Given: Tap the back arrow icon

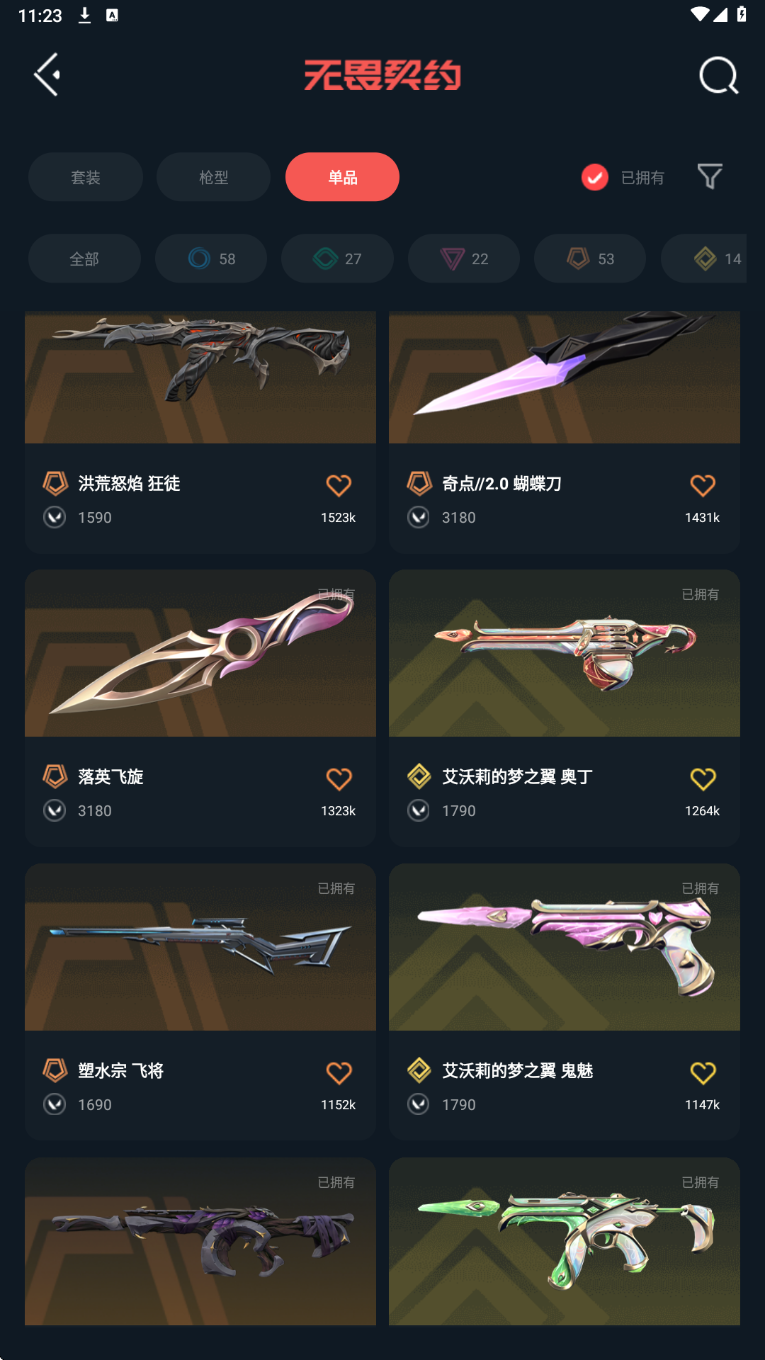Looking at the screenshot, I should pyautogui.click(x=47, y=75).
